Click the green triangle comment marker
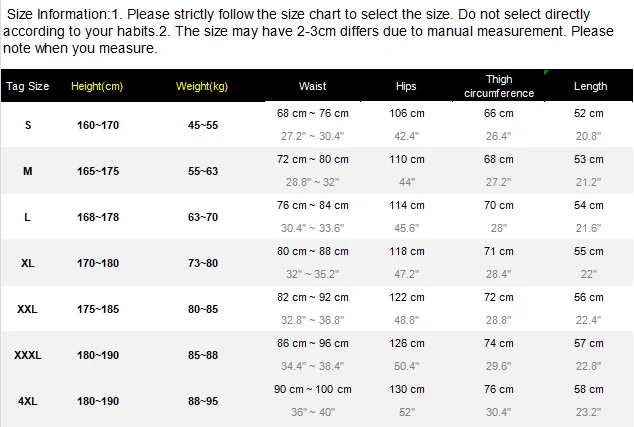Screen dimensions: 634x427 pyautogui.click(x=546, y=72)
